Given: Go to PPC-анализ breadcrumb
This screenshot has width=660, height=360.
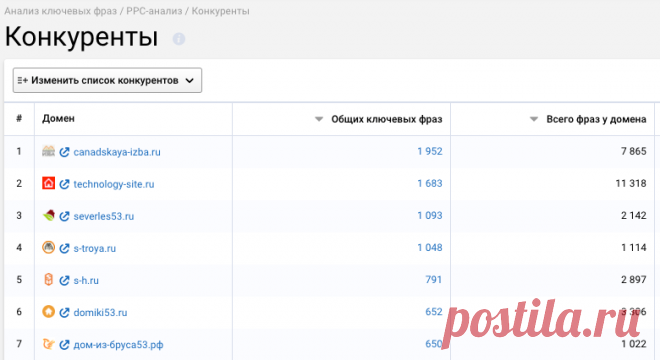Looking at the screenshot, I should tap(154, 11).
